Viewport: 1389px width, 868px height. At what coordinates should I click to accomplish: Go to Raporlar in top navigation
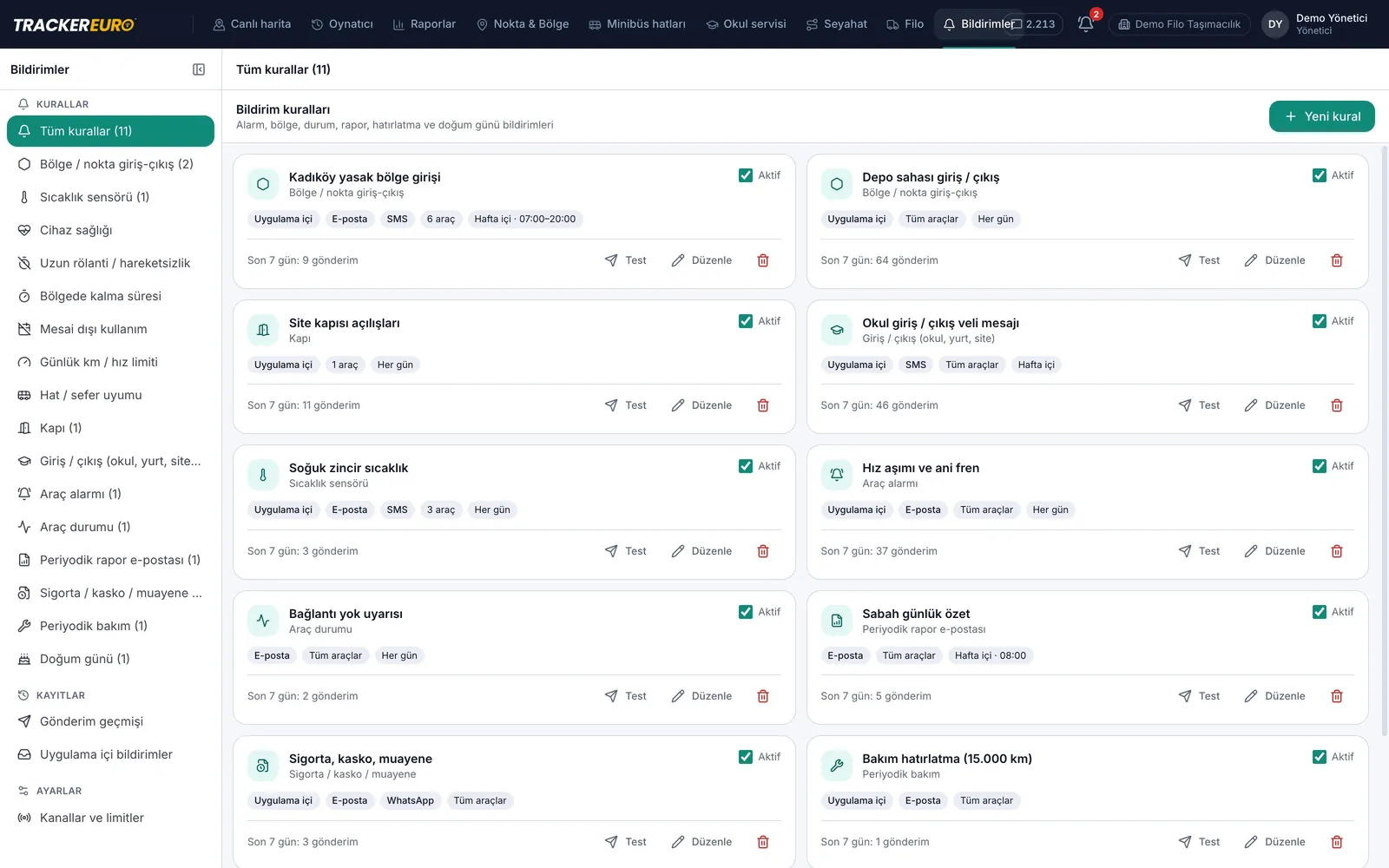click(424, 24)
